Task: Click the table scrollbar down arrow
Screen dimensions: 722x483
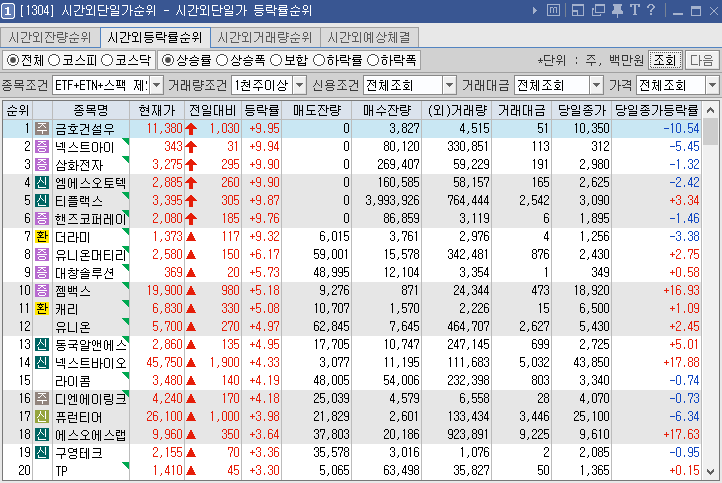Action: coord(710,471)
